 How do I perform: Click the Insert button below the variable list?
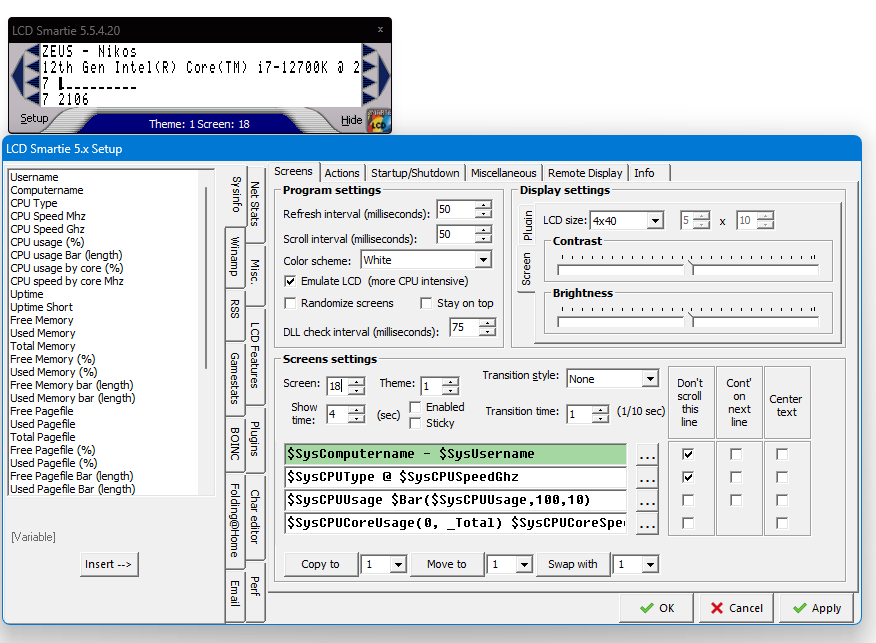108,564
